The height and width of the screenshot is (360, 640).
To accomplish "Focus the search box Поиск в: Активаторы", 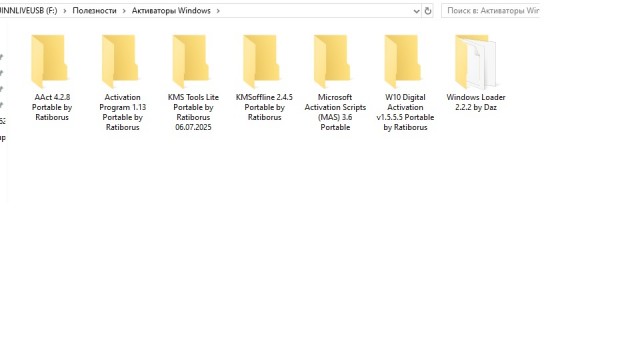I will coord(490,11).
